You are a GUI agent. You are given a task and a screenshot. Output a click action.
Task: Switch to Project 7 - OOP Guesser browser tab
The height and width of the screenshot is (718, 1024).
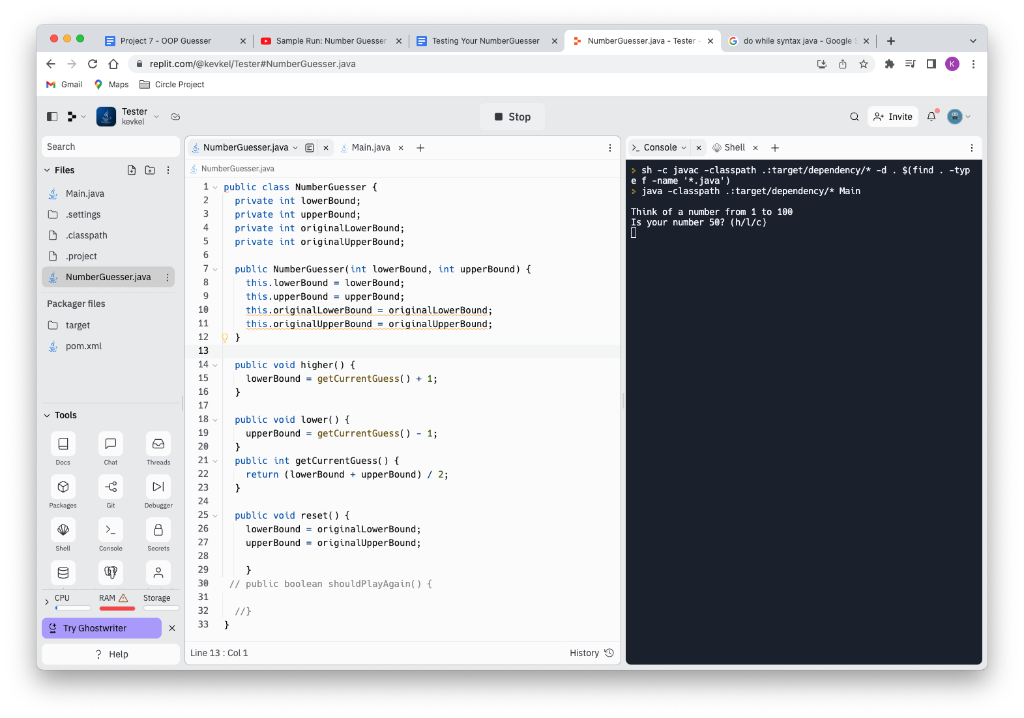166,41
